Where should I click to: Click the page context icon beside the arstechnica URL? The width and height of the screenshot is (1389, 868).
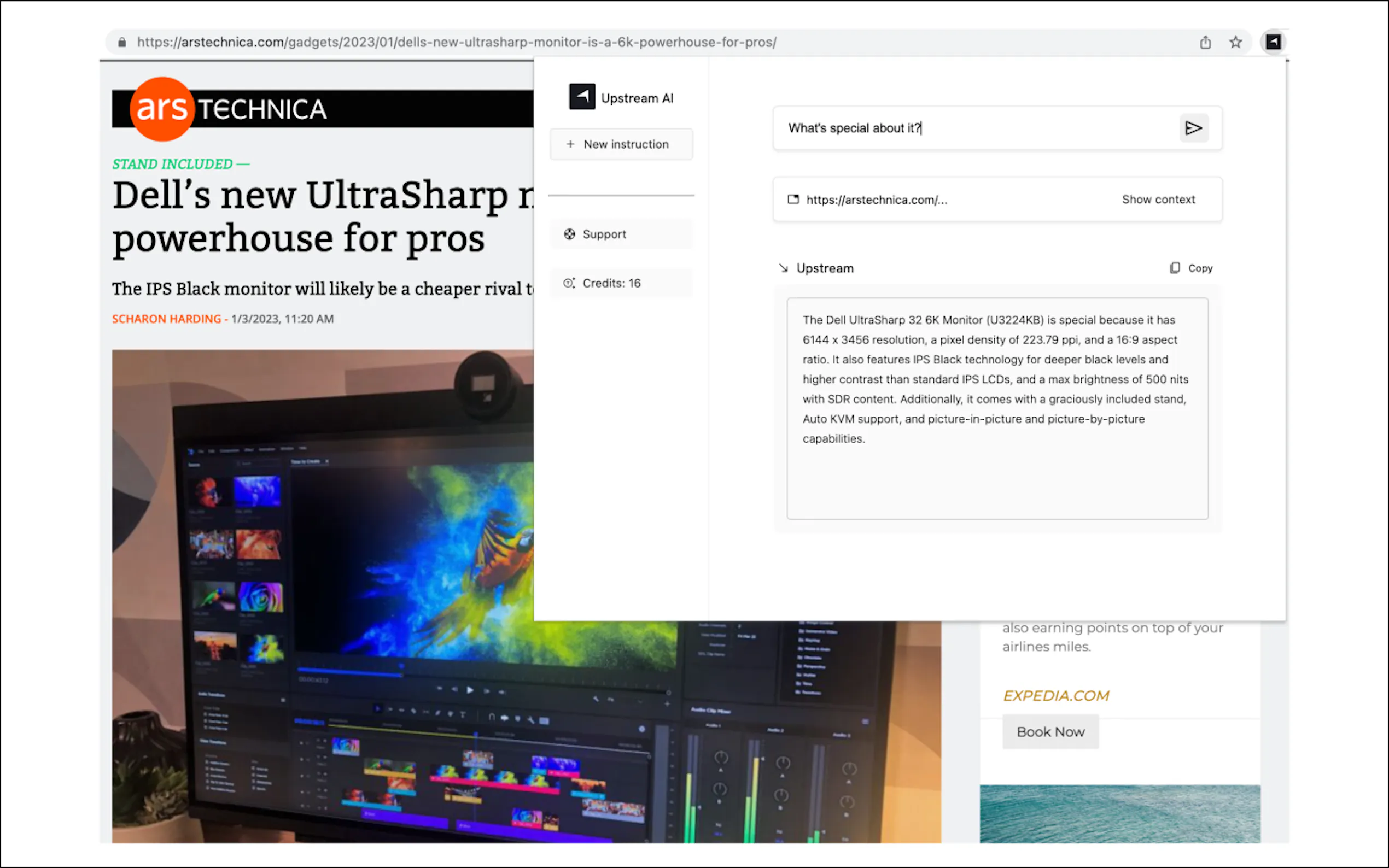click(x=793, y=199)
